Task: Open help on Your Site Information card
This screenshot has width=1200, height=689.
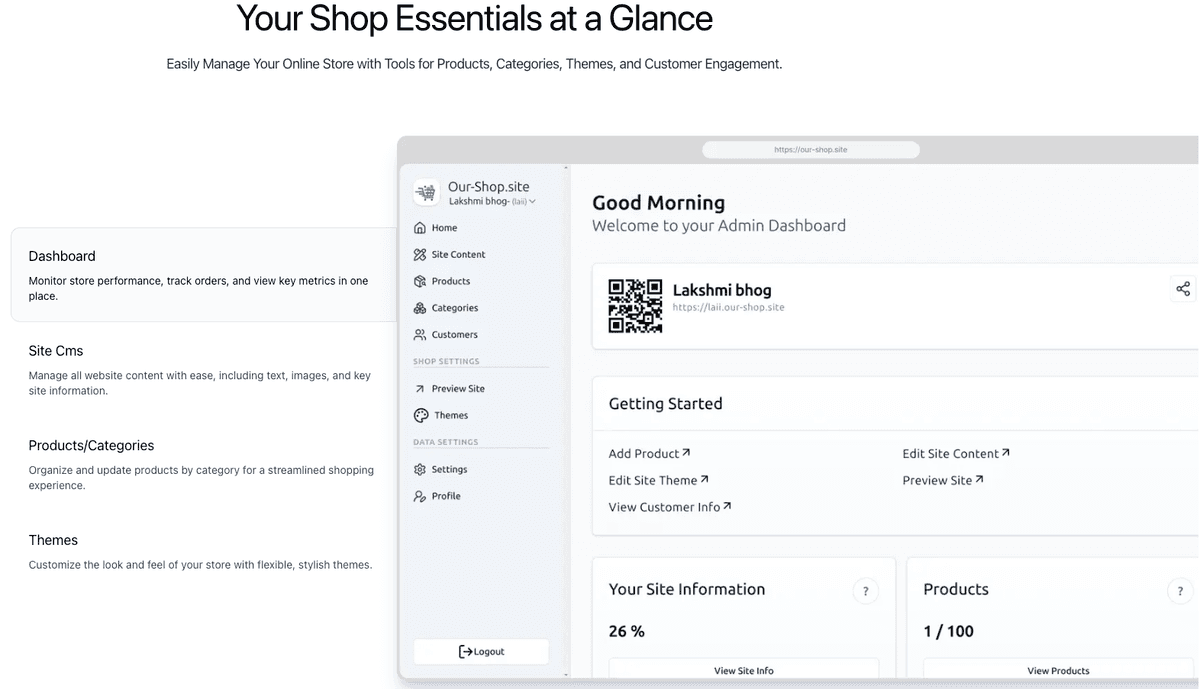Action: tap(866, 591)
